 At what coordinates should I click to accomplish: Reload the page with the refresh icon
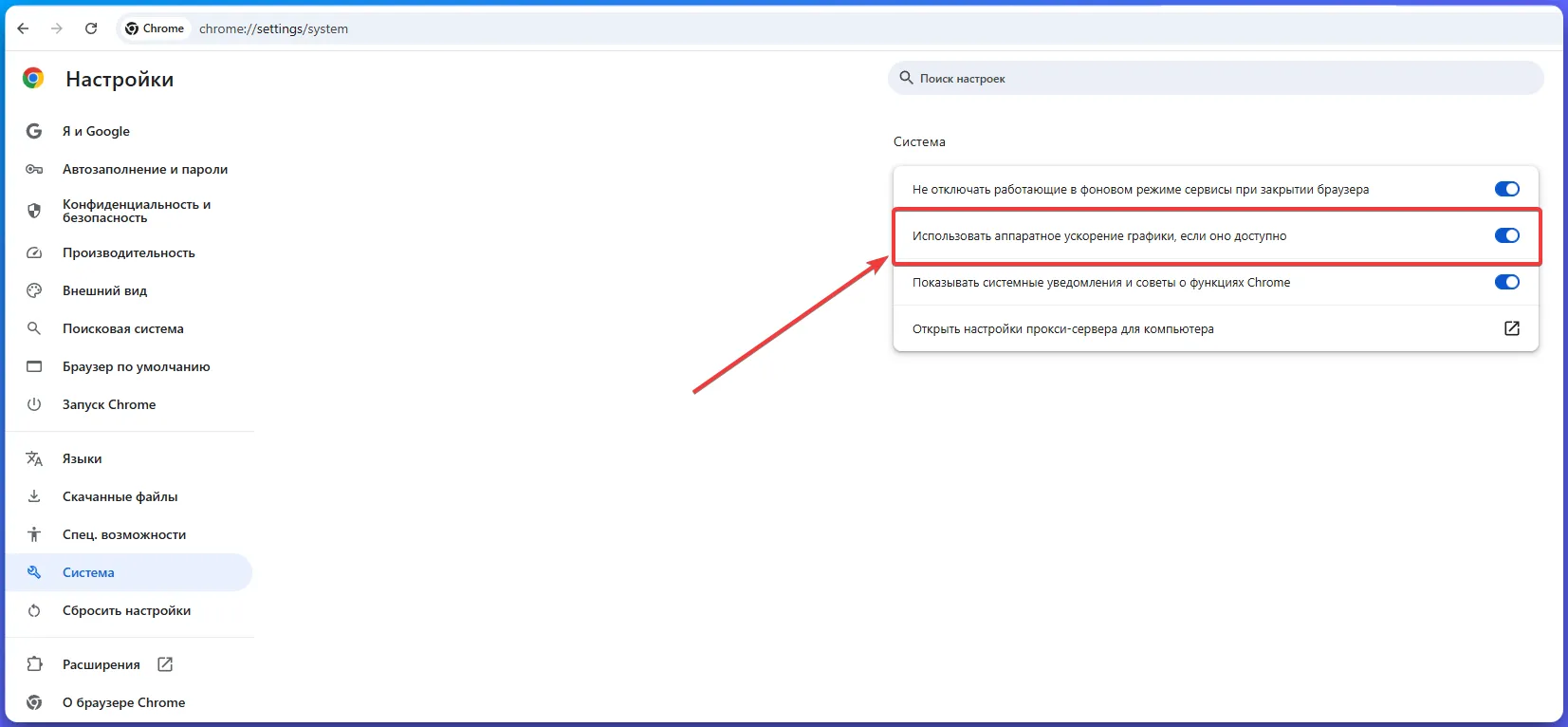[91, 28]
